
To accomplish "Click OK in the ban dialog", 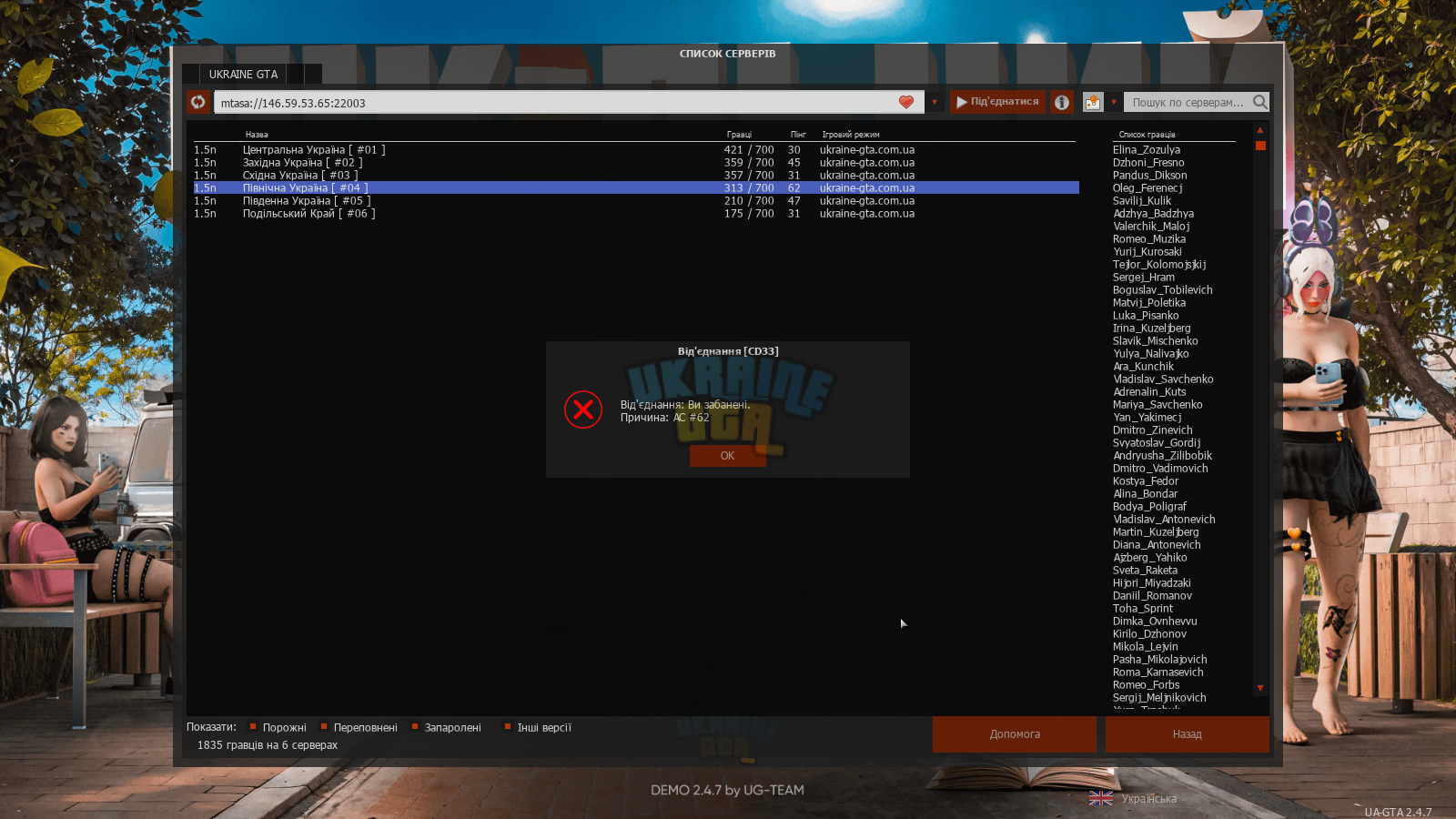I will pyautogui.click(x=728, y=456).
